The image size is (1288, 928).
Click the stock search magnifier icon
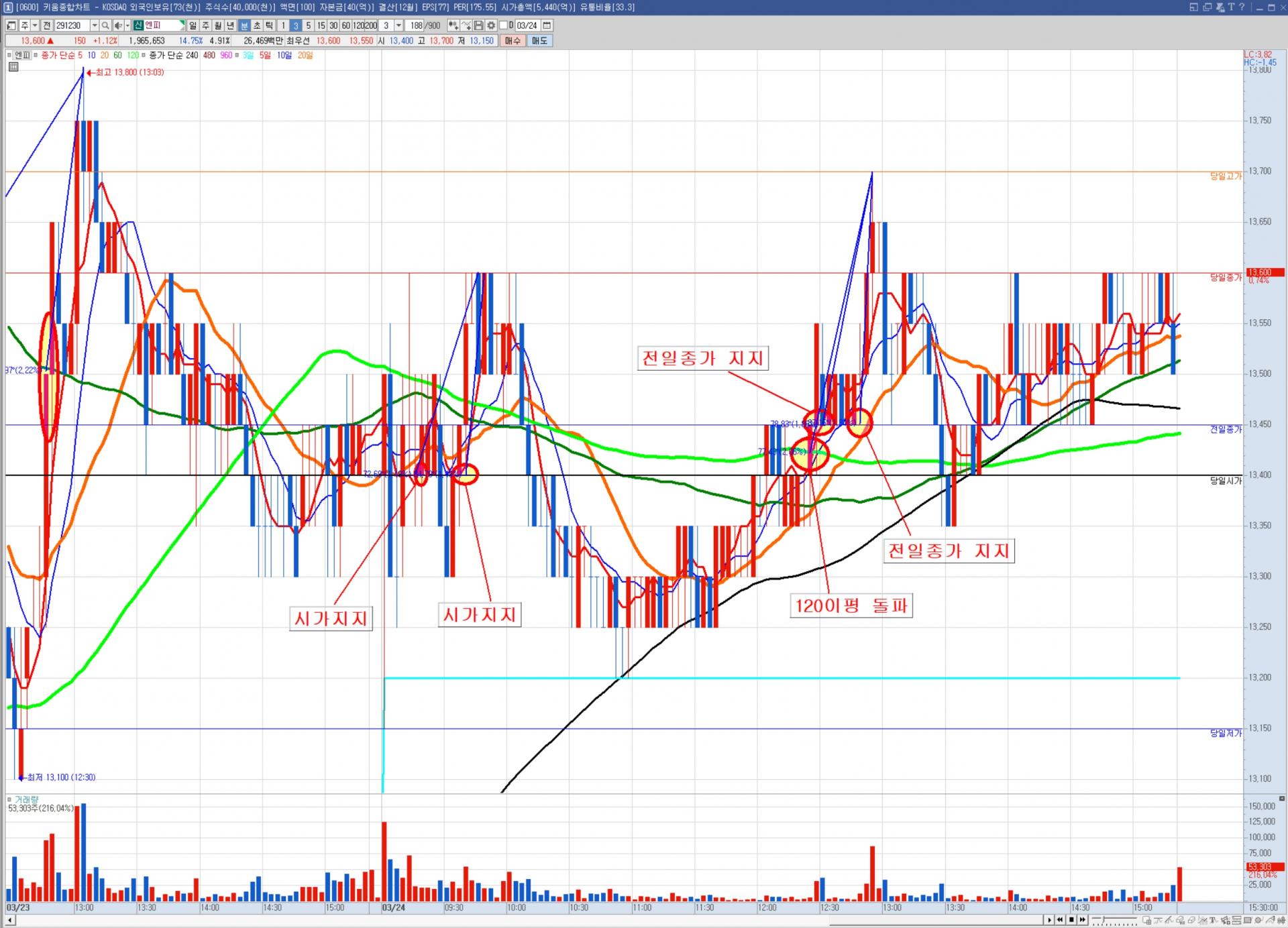pos(105,25)
